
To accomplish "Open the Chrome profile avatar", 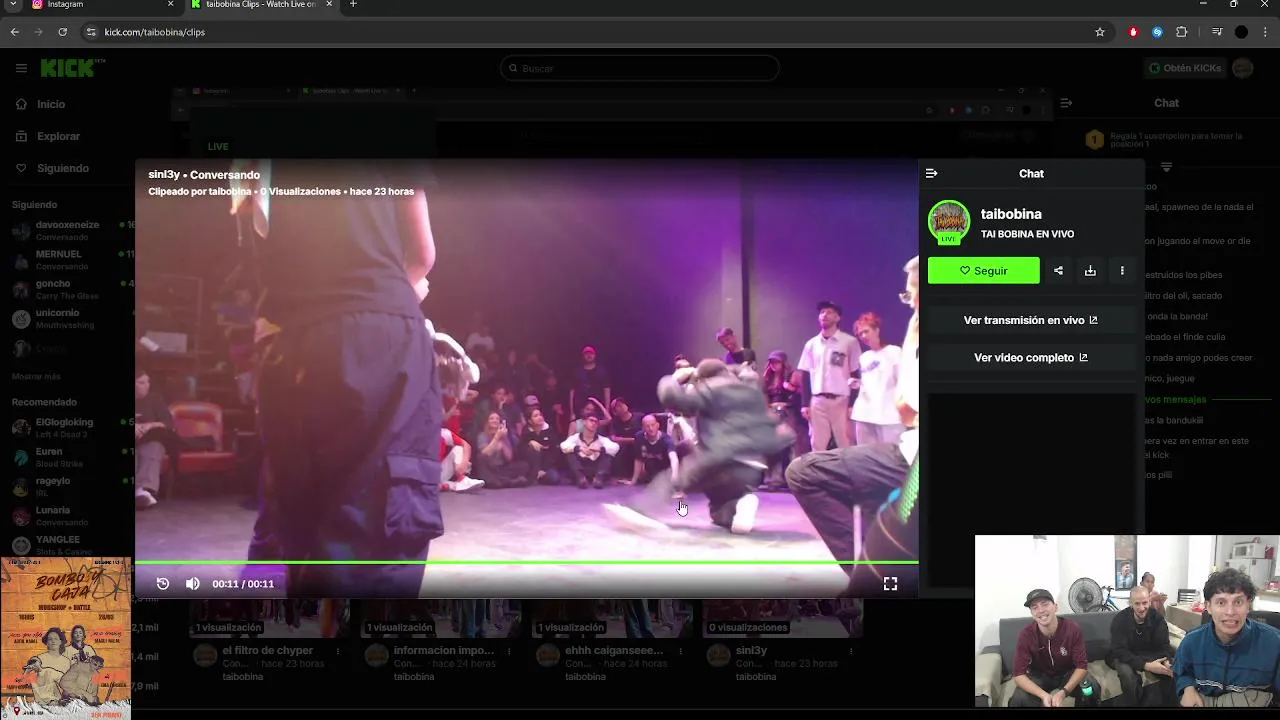I will click(x=1241, y=32).
